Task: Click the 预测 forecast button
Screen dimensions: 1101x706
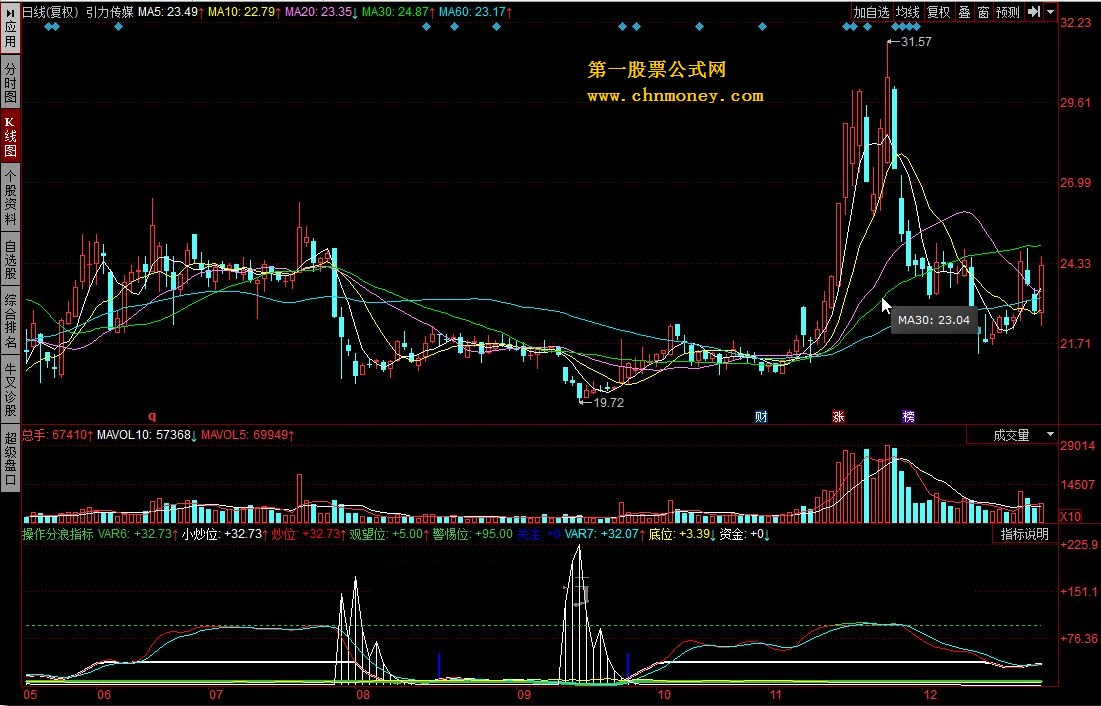Action: coord(1008,12)
